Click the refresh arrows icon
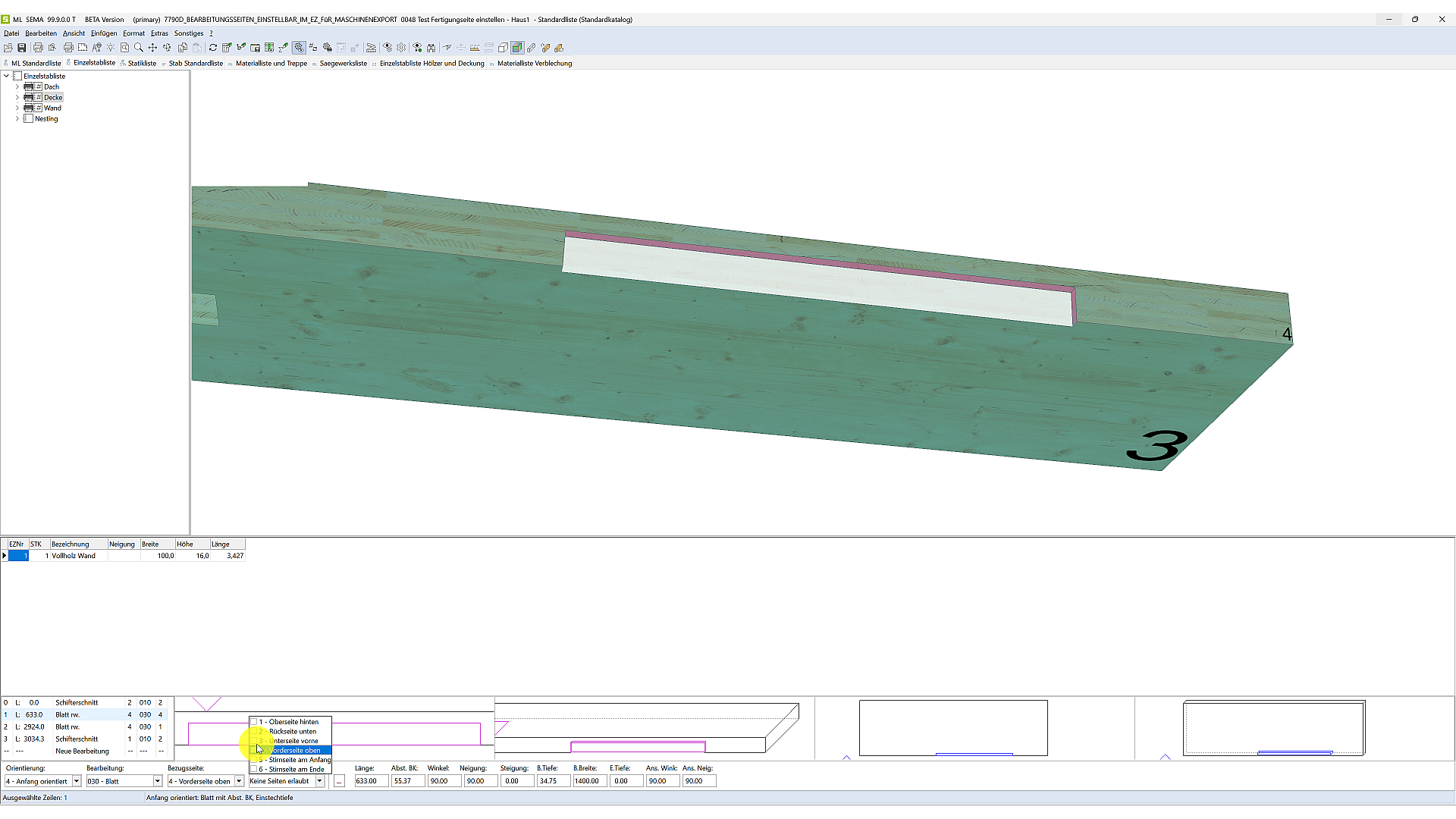This screenshot has width=1456, height=819. (x=213, y=48)
